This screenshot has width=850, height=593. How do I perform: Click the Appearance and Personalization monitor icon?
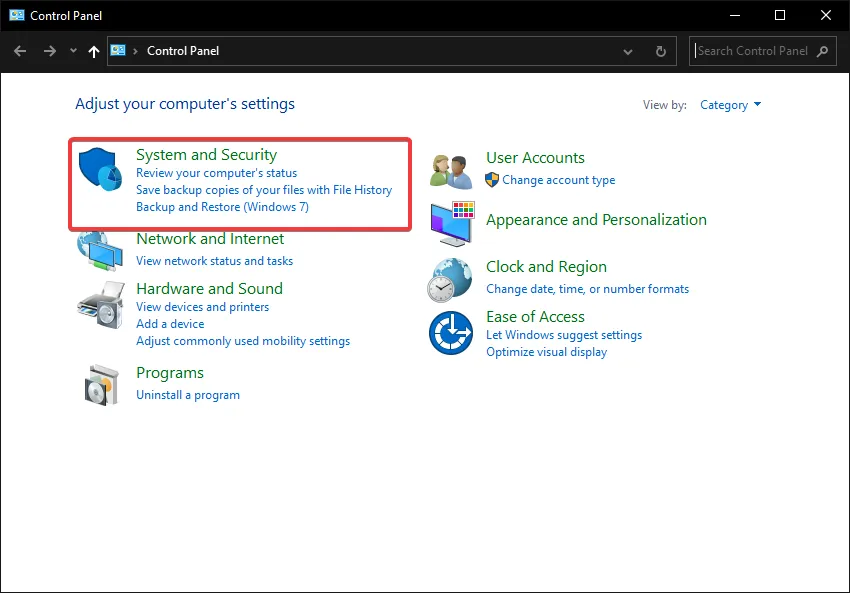click(452, 223)
